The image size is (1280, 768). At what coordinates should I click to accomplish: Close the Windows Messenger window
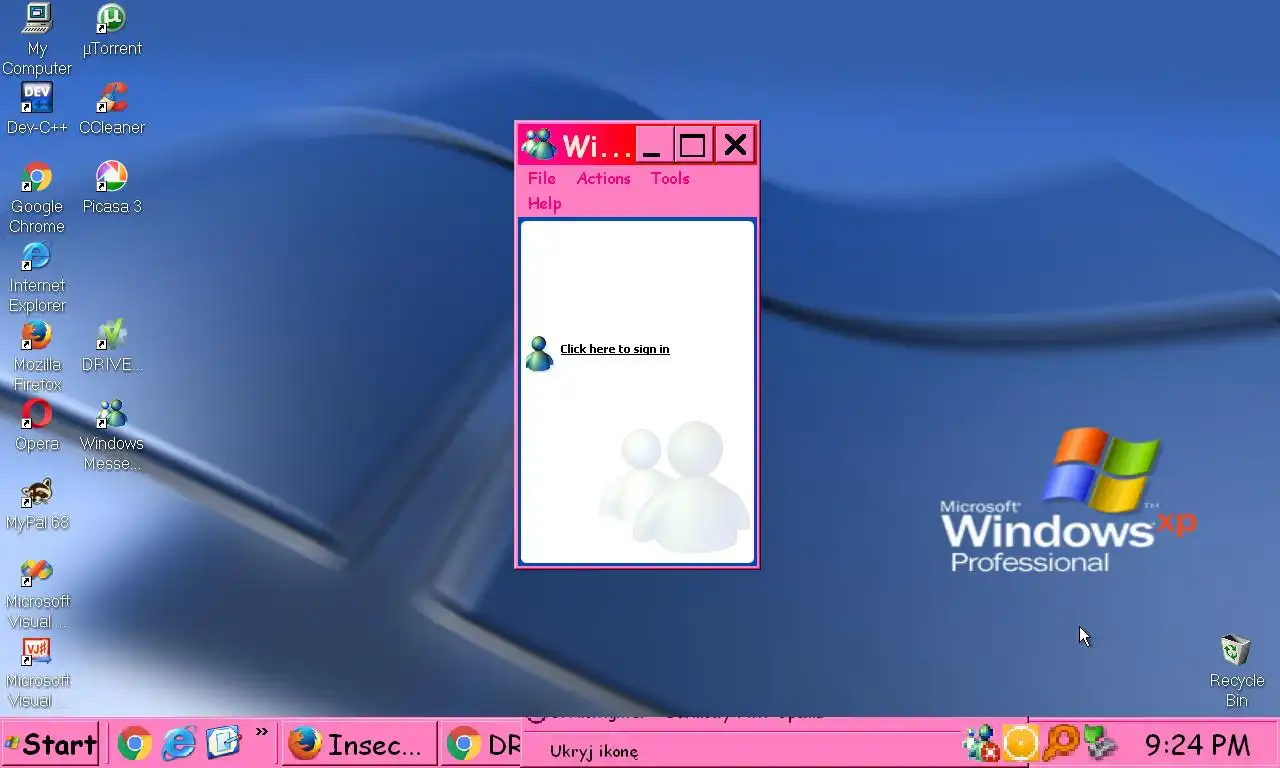pyautogui.click(x=735, y=146)
